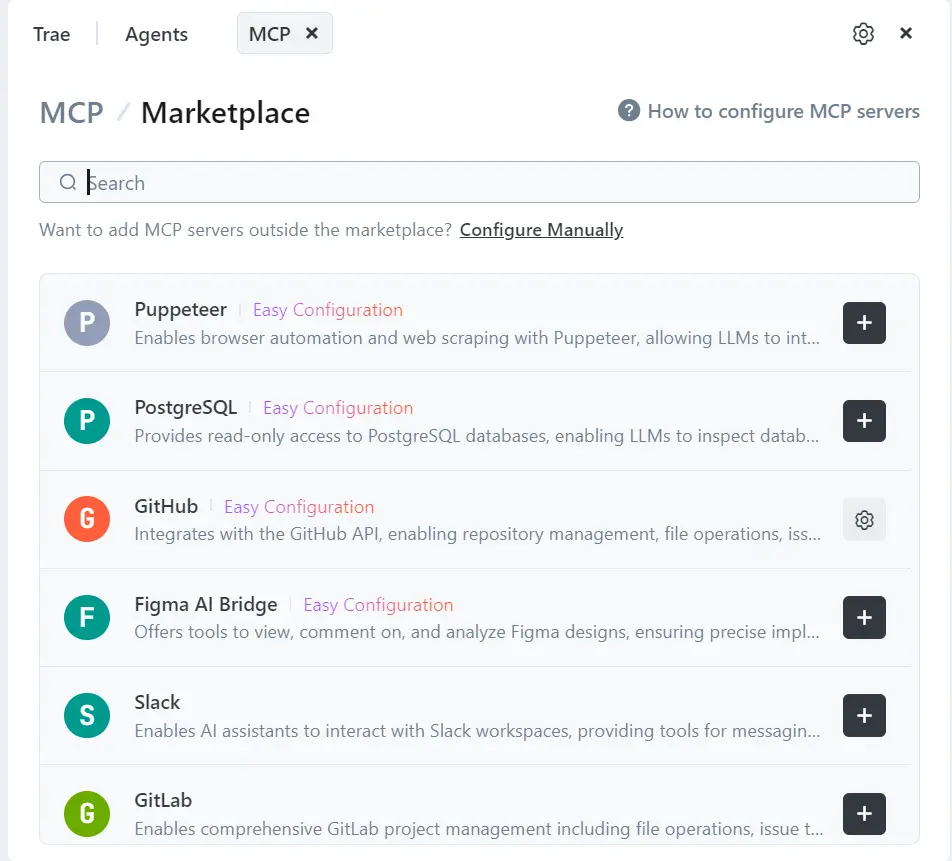
Task: Switch to the Agents tab
Action: 156,34
